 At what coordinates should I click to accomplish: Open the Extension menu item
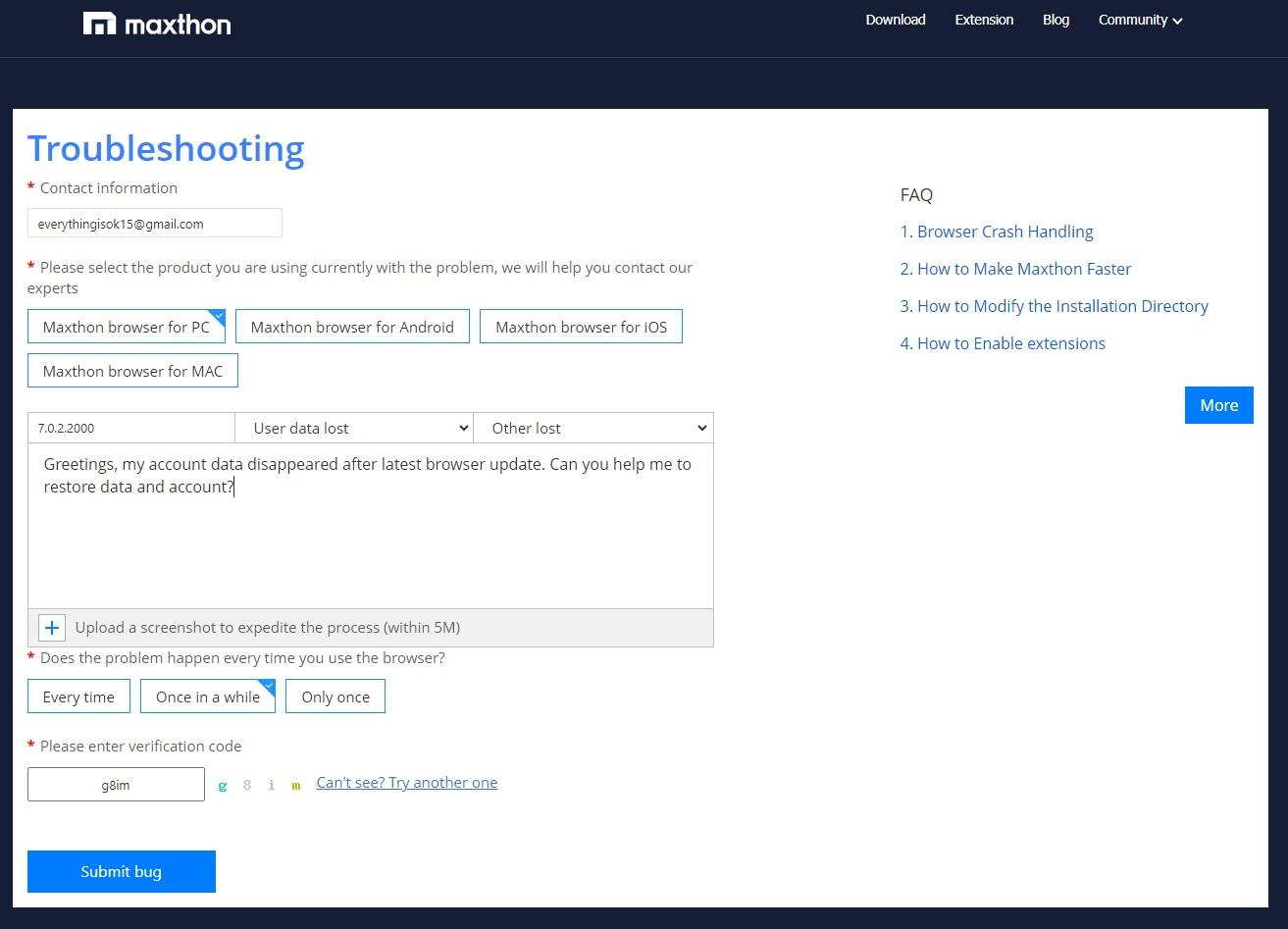(x=984, y=20)
